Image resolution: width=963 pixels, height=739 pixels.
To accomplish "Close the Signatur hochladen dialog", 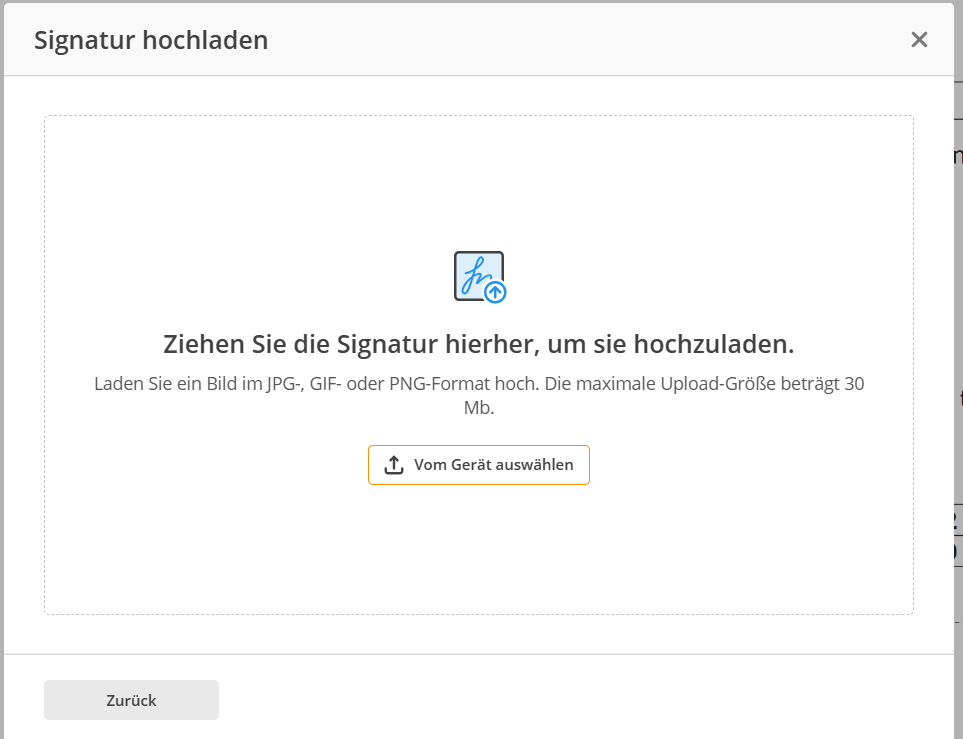I will 919,39.
